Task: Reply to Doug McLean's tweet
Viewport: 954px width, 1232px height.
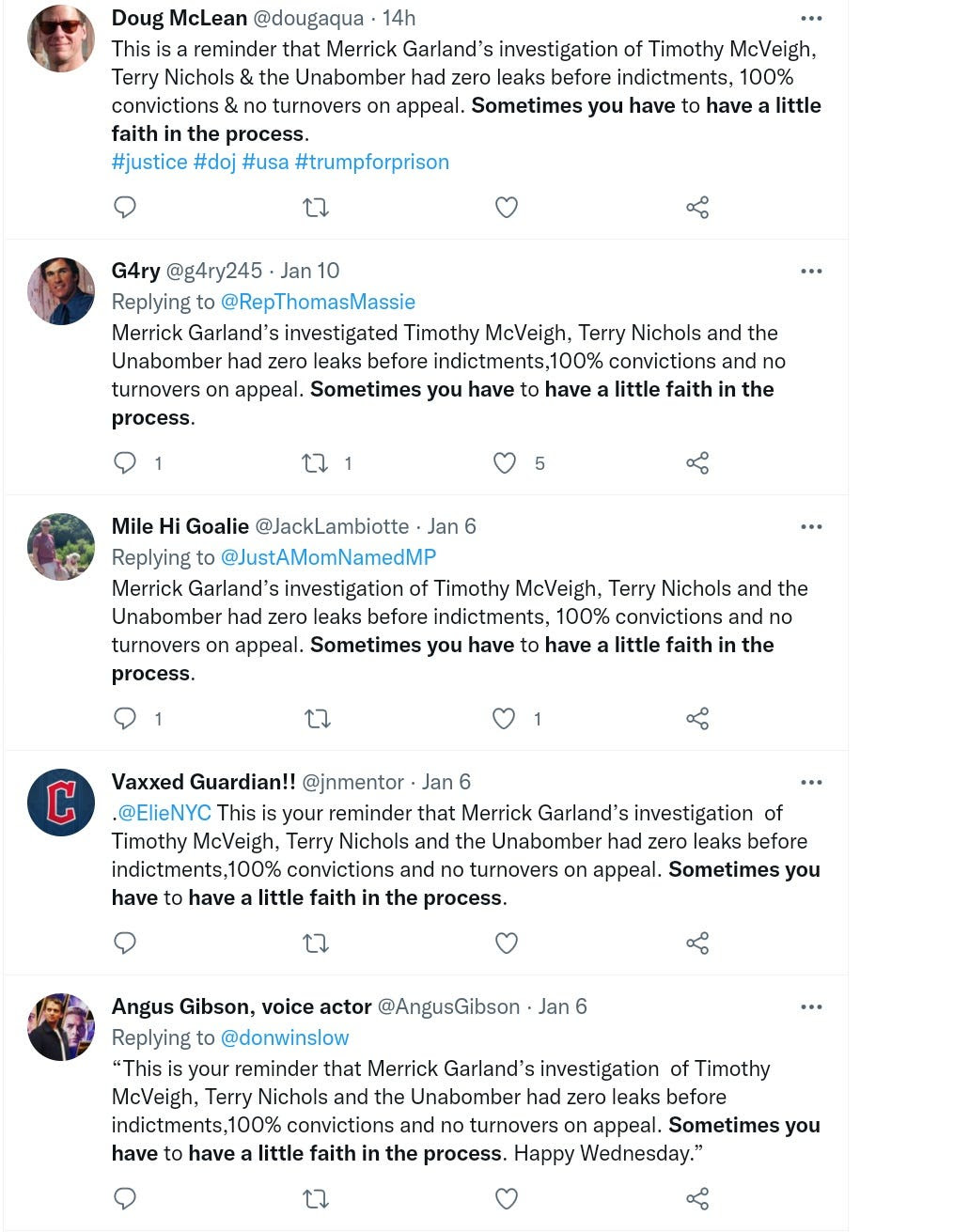Action: (x=125, y=207)
